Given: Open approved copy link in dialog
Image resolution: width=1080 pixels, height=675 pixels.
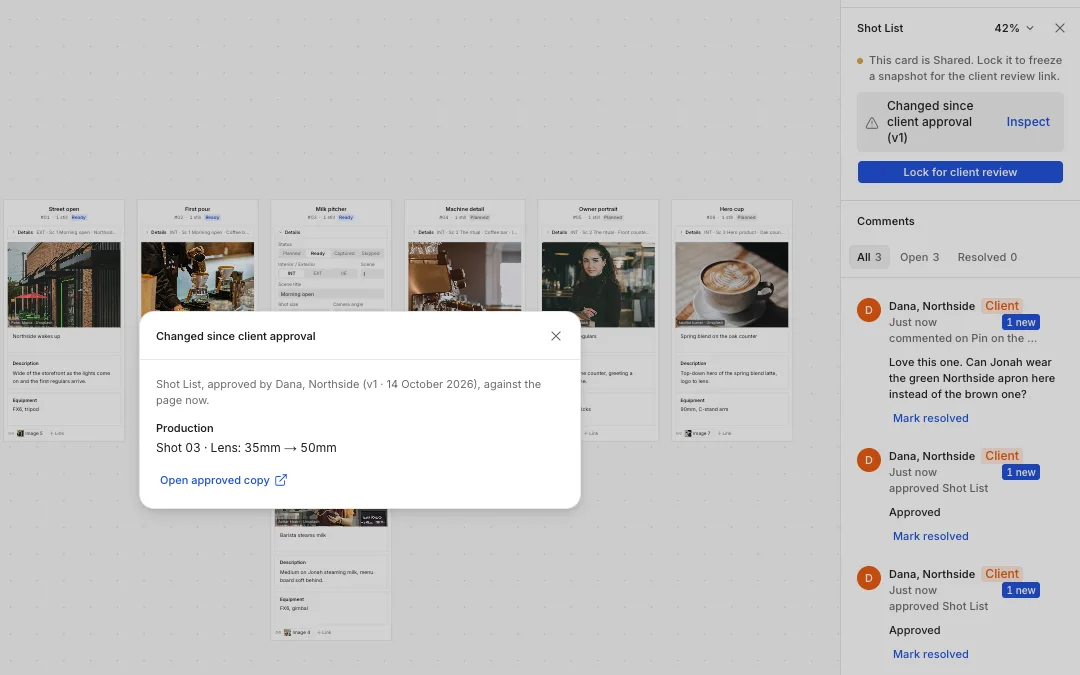Looking at the screenshot, I should pyautogui.click(x=223, y=480).
